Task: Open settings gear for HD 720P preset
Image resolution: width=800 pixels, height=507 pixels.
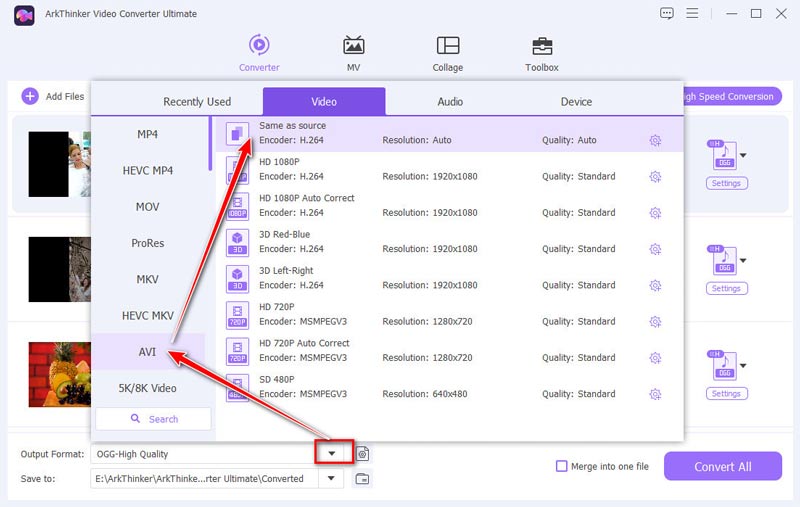Action: tap(655, 321)
